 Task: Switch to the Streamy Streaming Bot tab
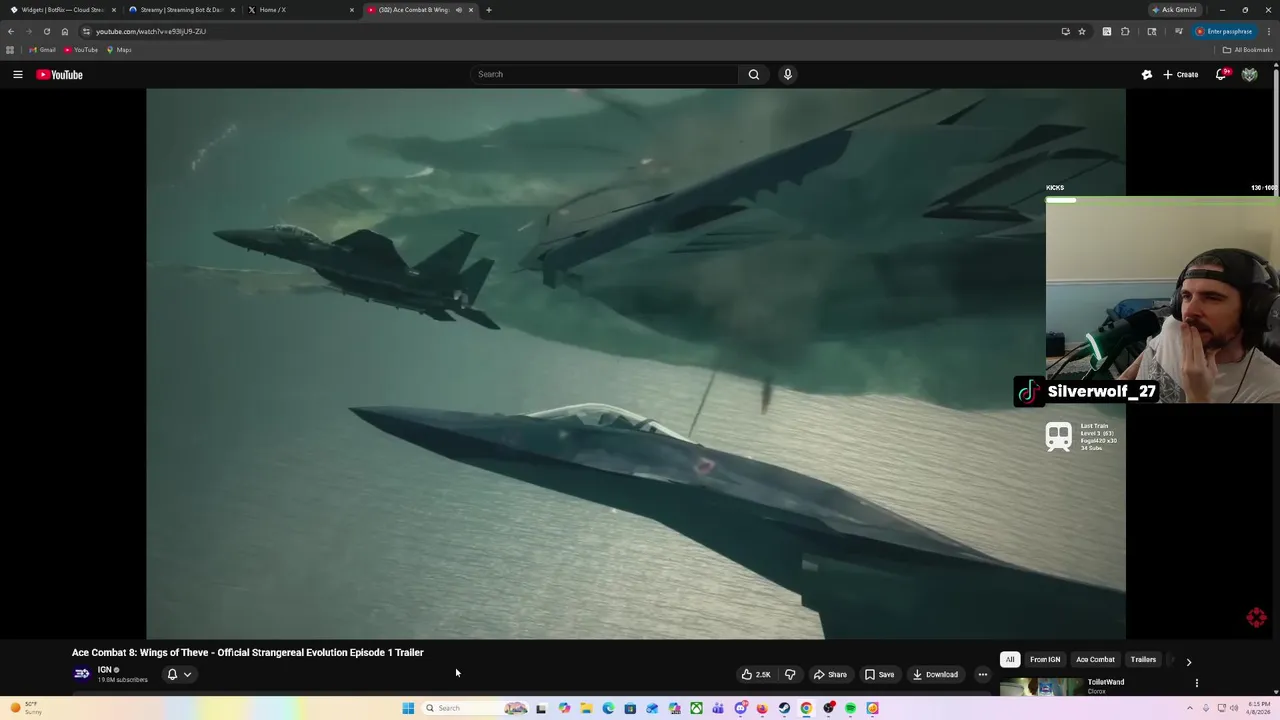point(182,10)
